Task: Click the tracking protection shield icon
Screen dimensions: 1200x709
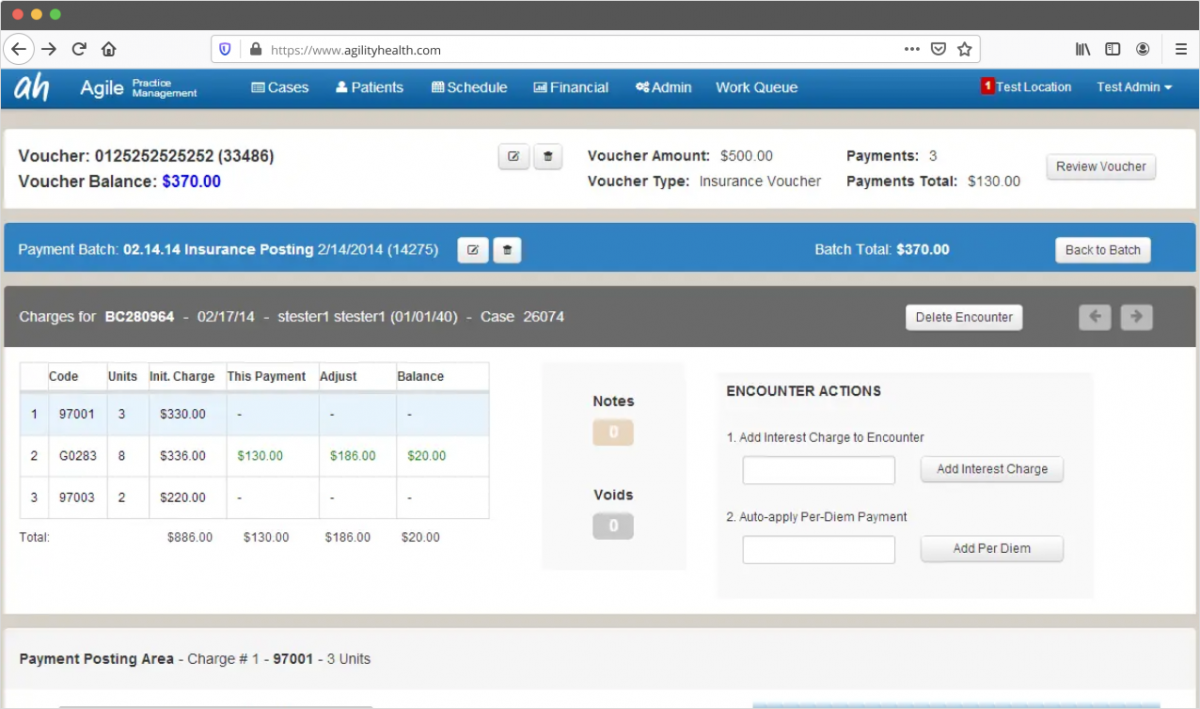Action: pos(227,48)
